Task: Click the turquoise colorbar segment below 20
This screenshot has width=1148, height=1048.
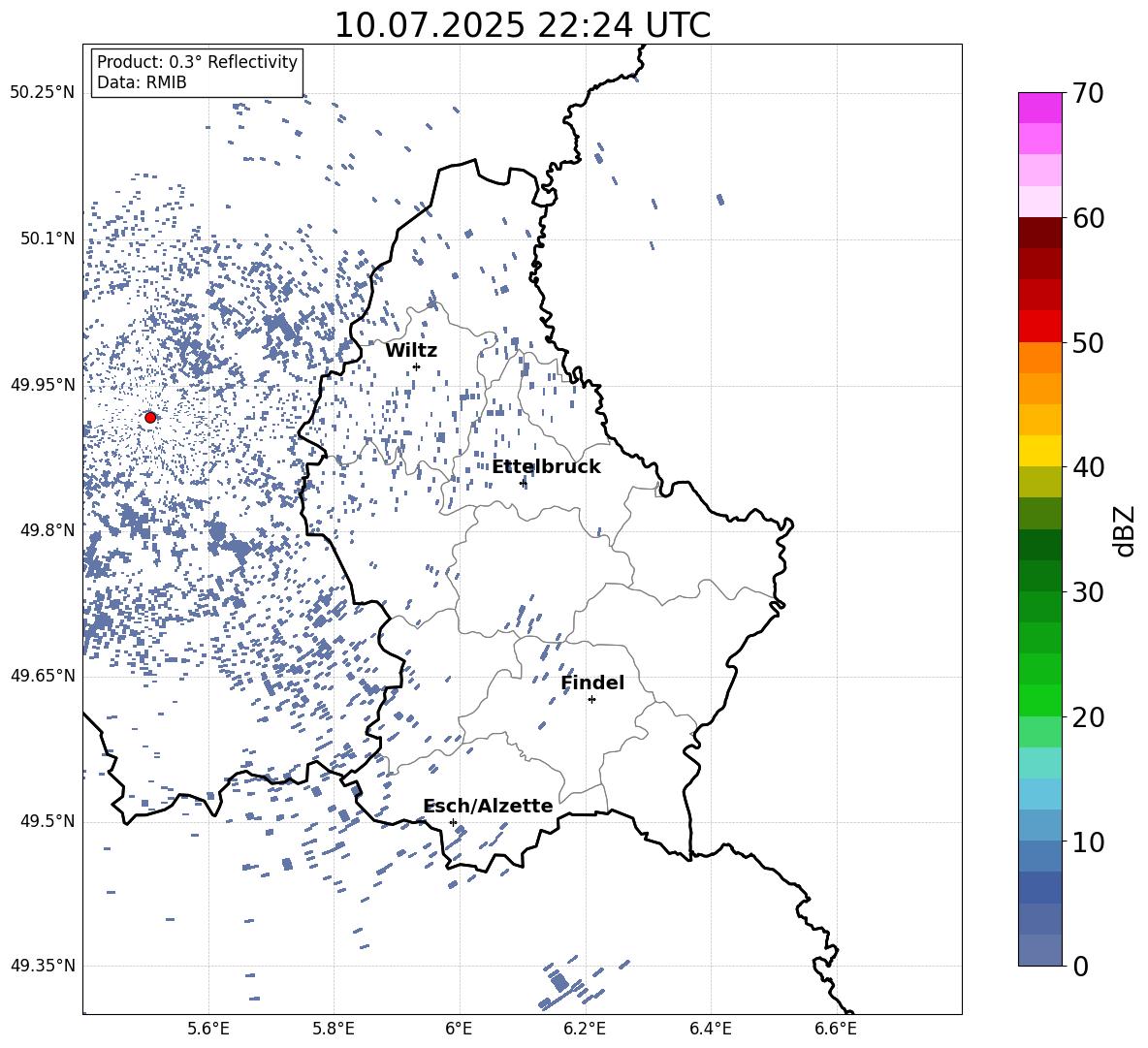Action: pos(1039,763)
